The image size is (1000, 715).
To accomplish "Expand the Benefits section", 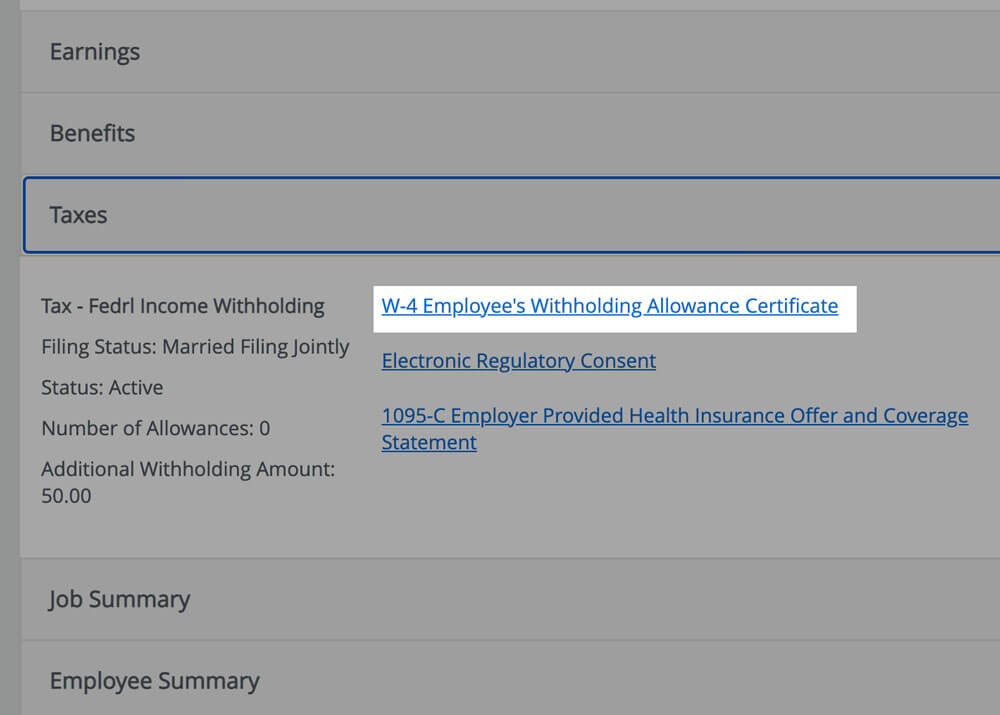I will [x=500, y=133].
